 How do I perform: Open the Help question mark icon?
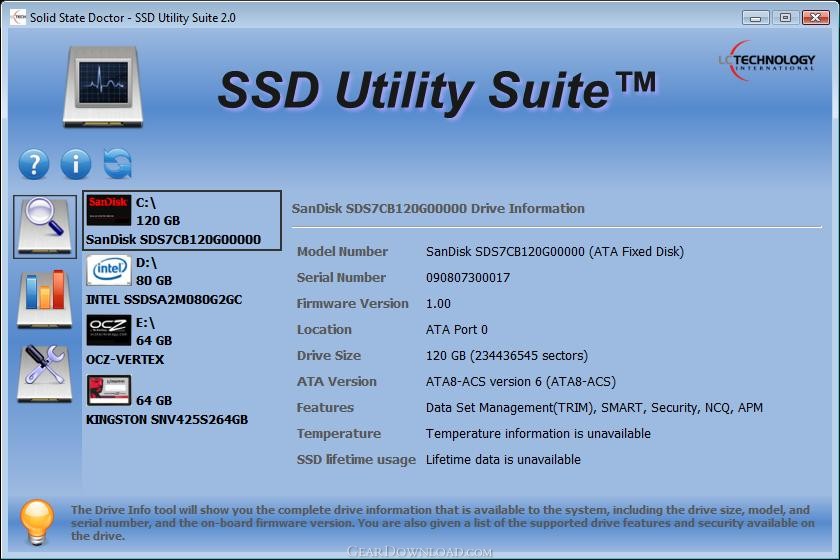click(x=34, y=164)
